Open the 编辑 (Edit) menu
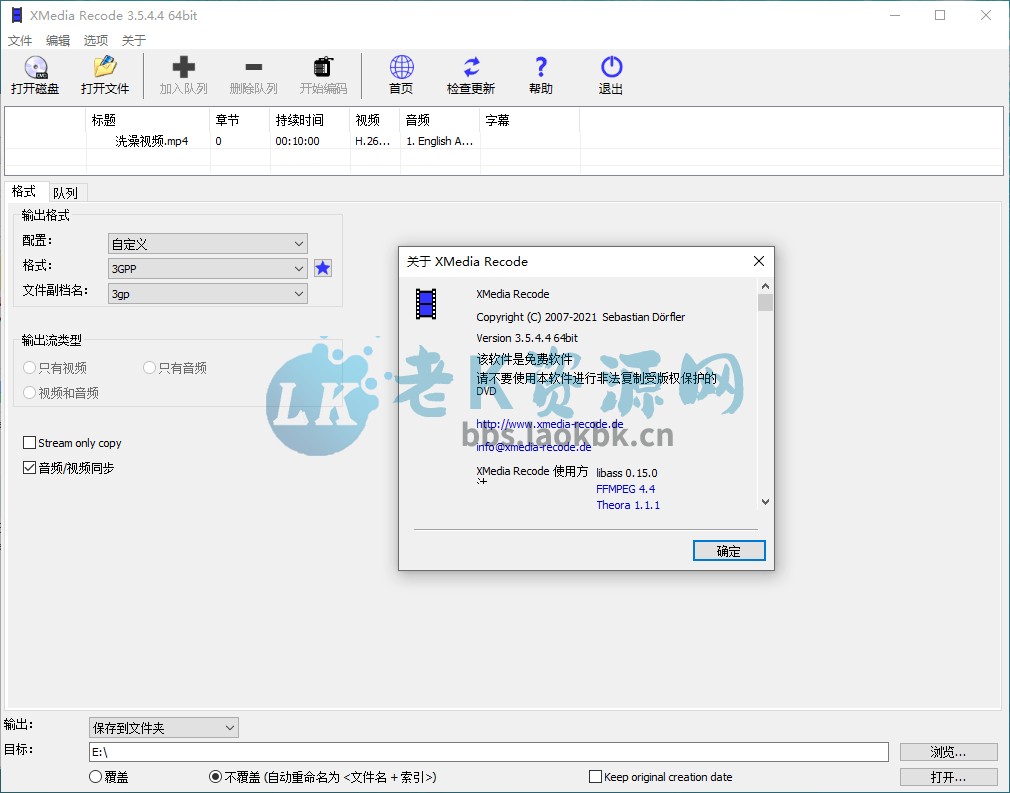The image size is (1010, 793). pos(57,41)
